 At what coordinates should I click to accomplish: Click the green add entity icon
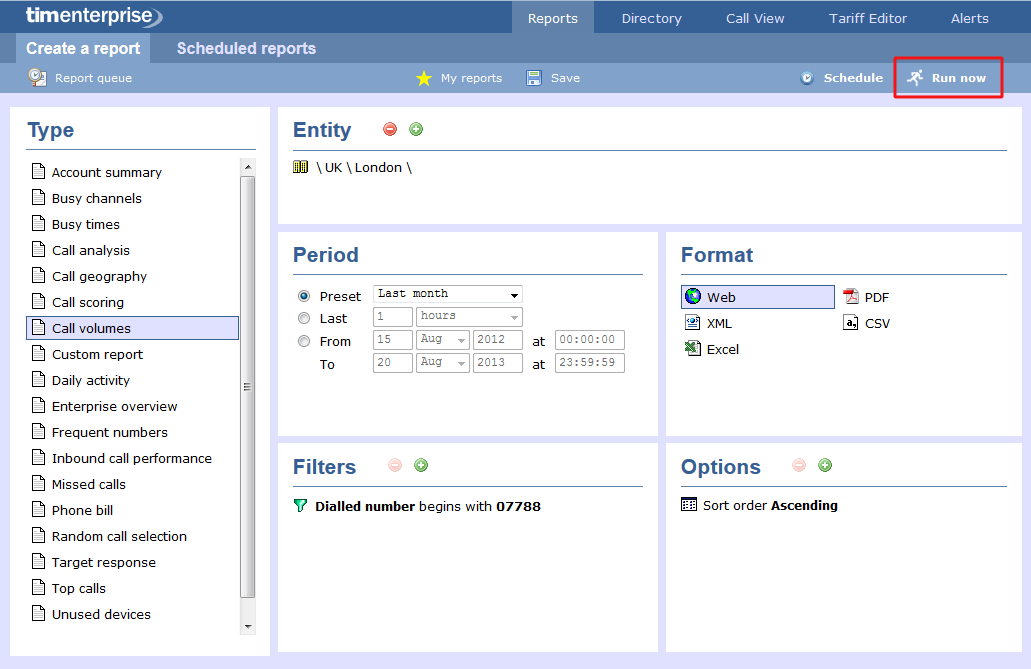(x=416, y=130)
